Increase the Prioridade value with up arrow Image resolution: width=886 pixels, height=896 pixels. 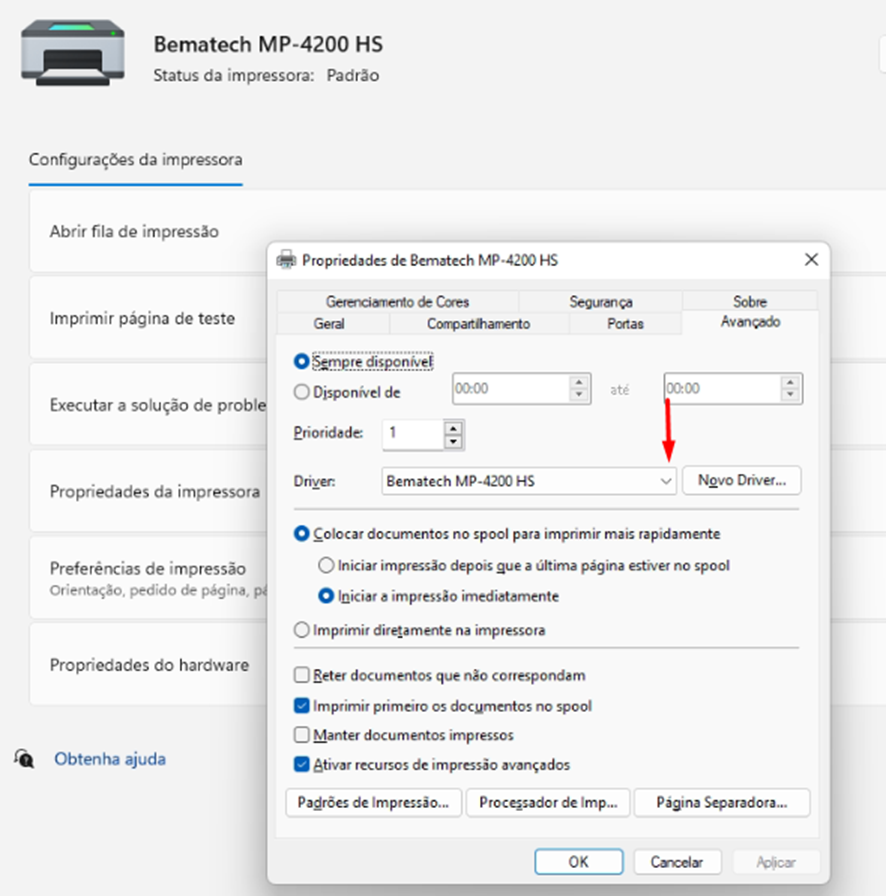click(453, 428)
